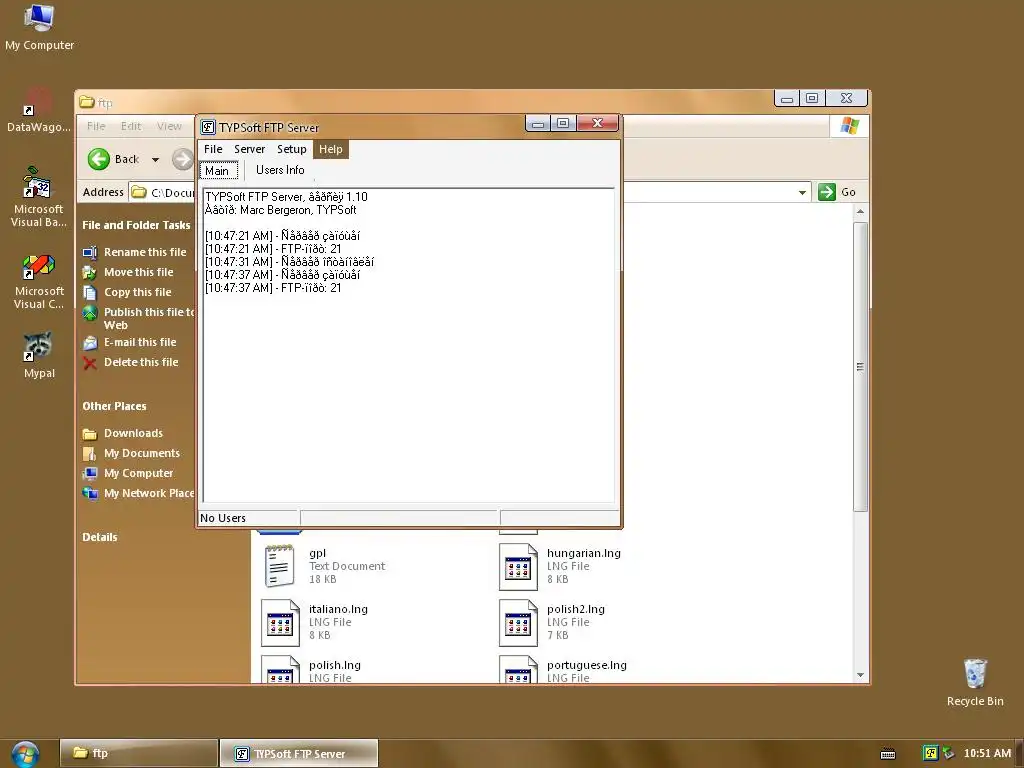The height and width of the screenshot is (768, 1024).
Task: Click the Downloads link in Other Places
Action: (x=133, y=434)
